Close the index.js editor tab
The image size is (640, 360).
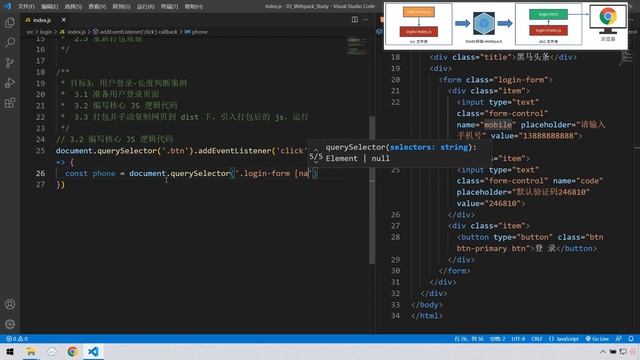click(x=64, y=20)
